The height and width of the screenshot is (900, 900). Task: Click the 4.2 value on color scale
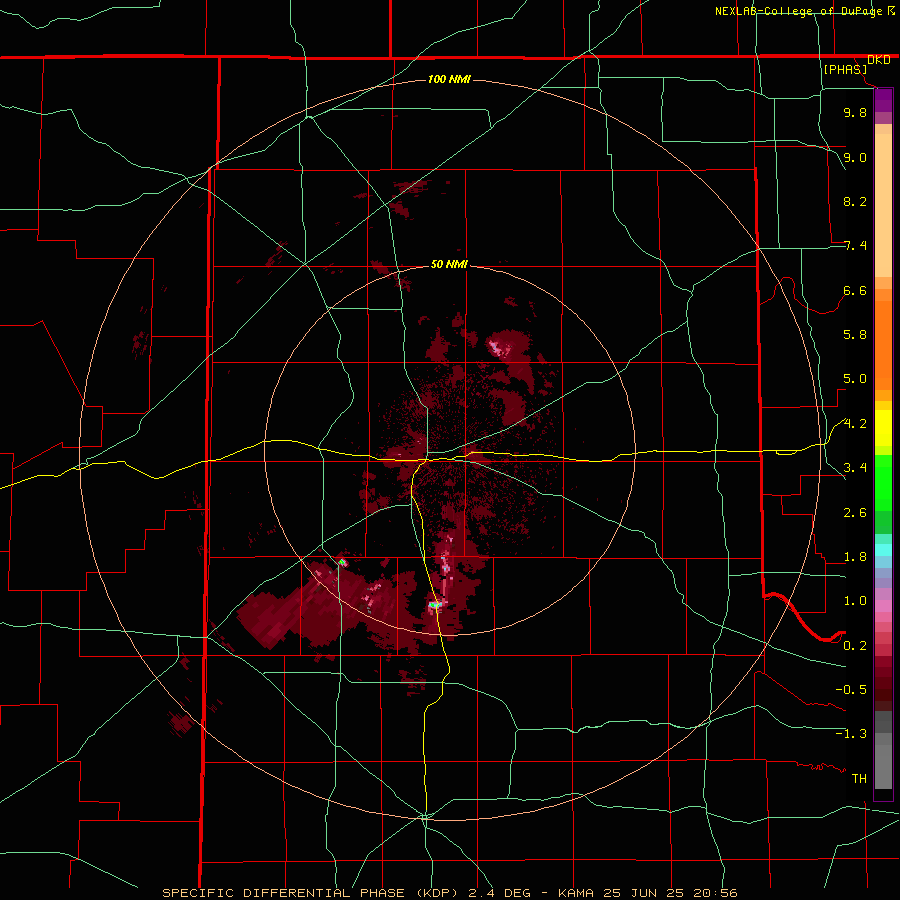[x=855, y=424]
